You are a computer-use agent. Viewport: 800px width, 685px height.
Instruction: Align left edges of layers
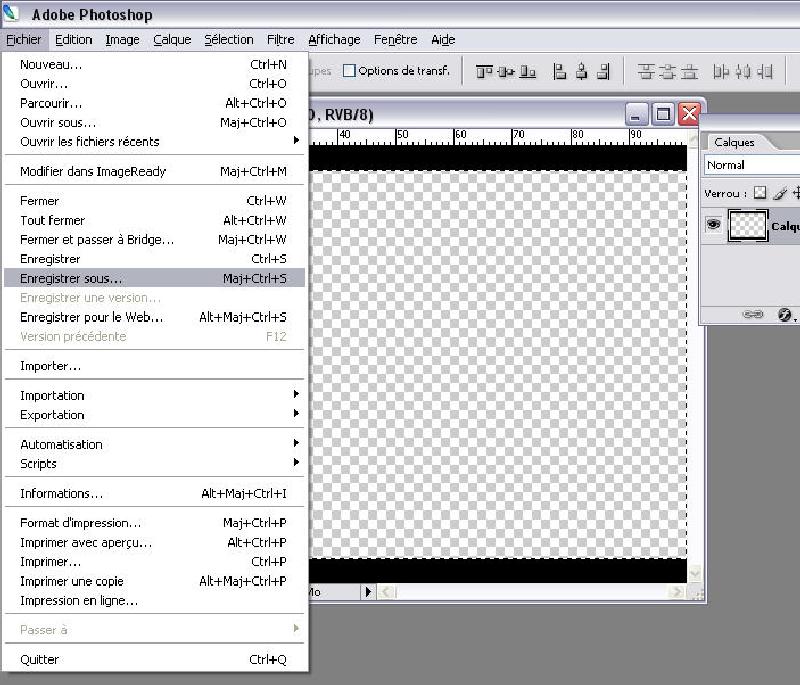tap(560, 72)
